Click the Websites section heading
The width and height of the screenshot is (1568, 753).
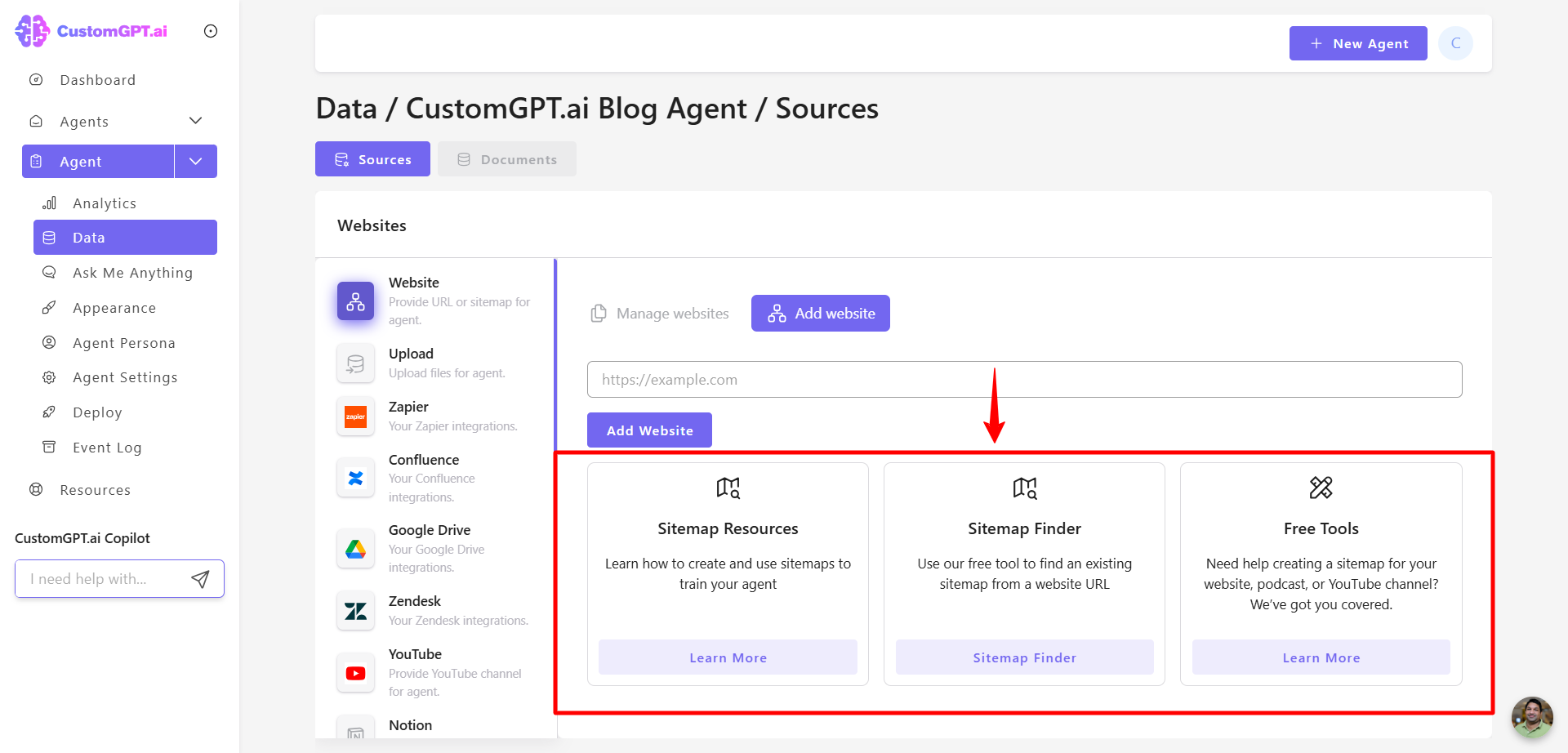(372, 225)
